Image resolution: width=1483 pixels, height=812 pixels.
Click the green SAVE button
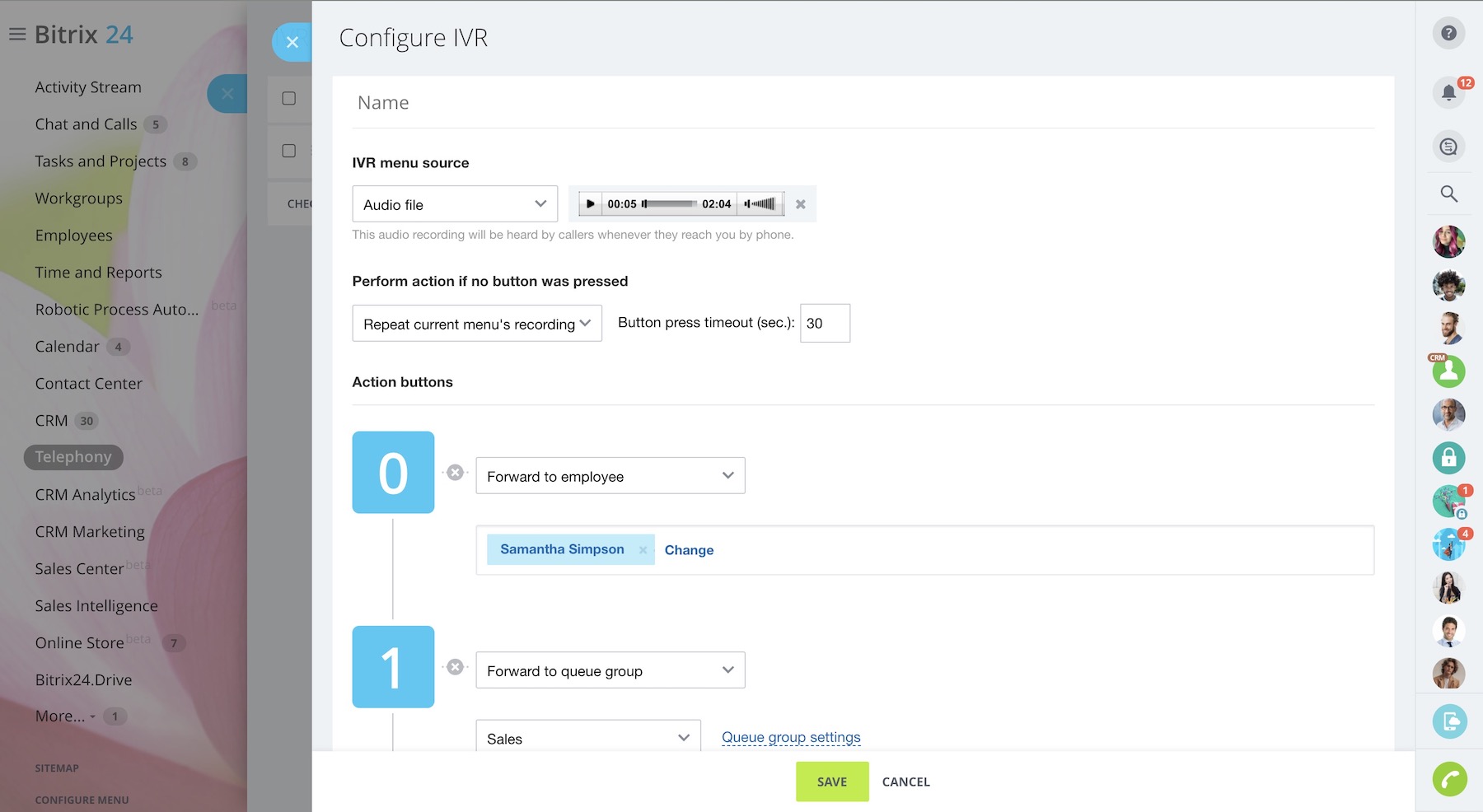pos(831,782)
